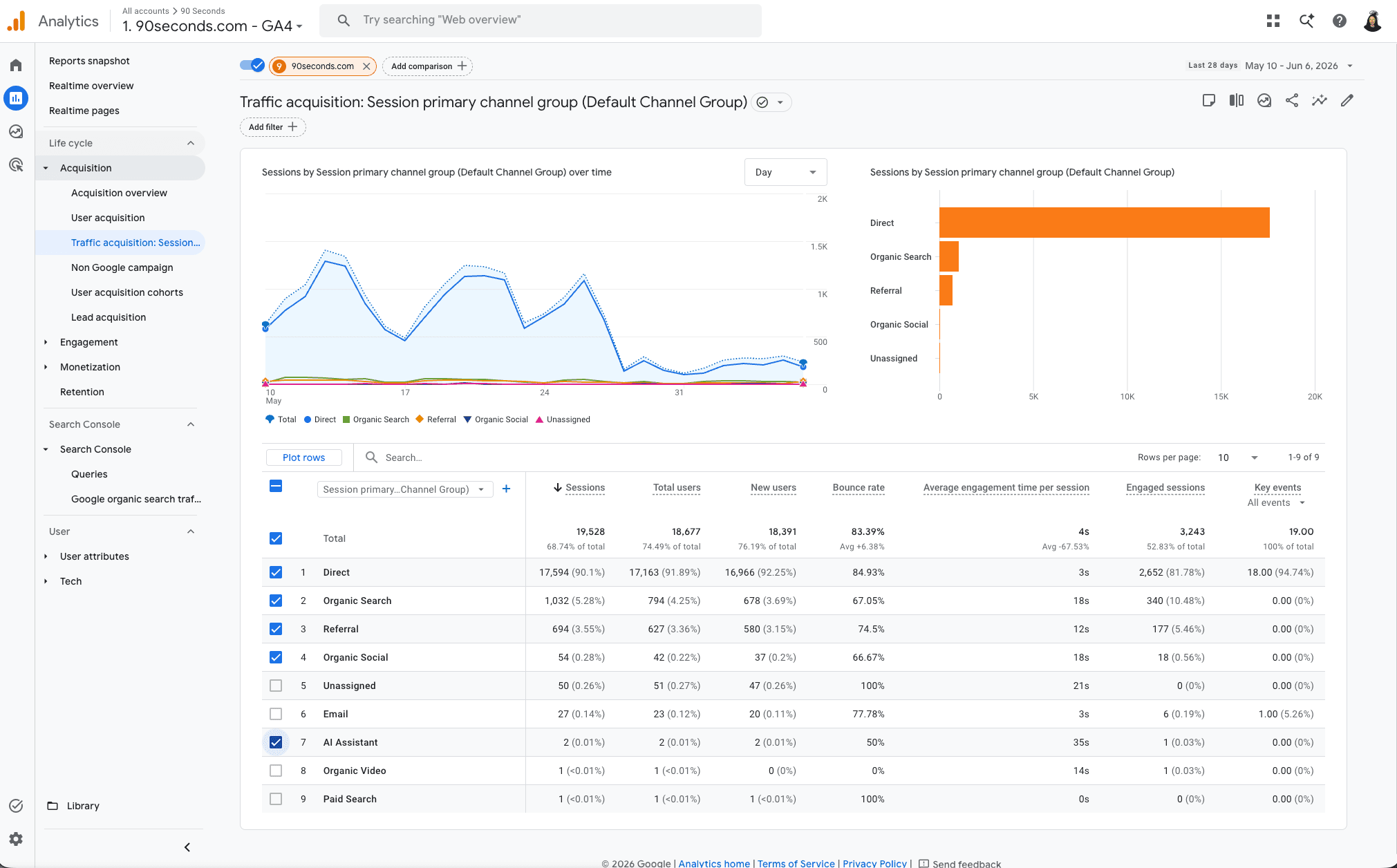Open Non Google campaign report
The height and width of the screenshot is (868, 1397).
click(122, 267)
